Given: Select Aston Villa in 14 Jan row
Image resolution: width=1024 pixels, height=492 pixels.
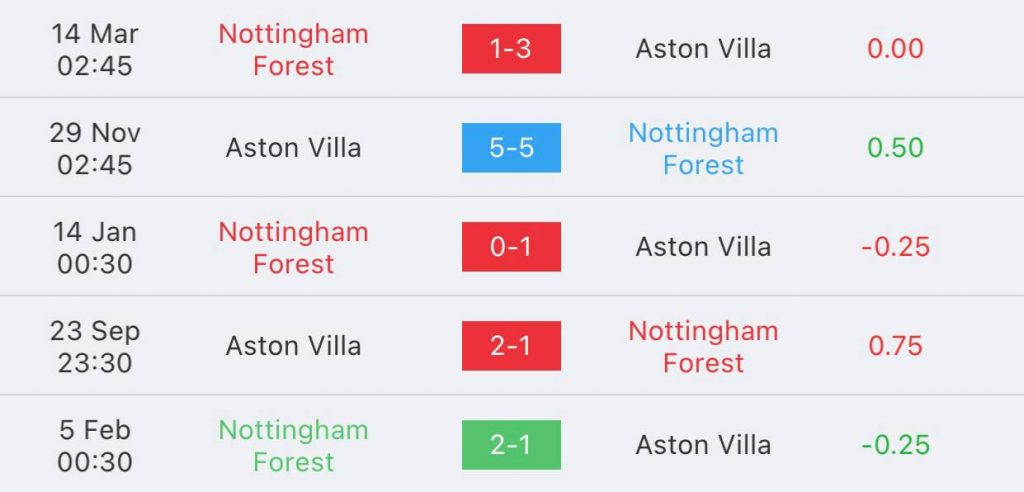Looking at the screenshot, I should tap(703, 247).
